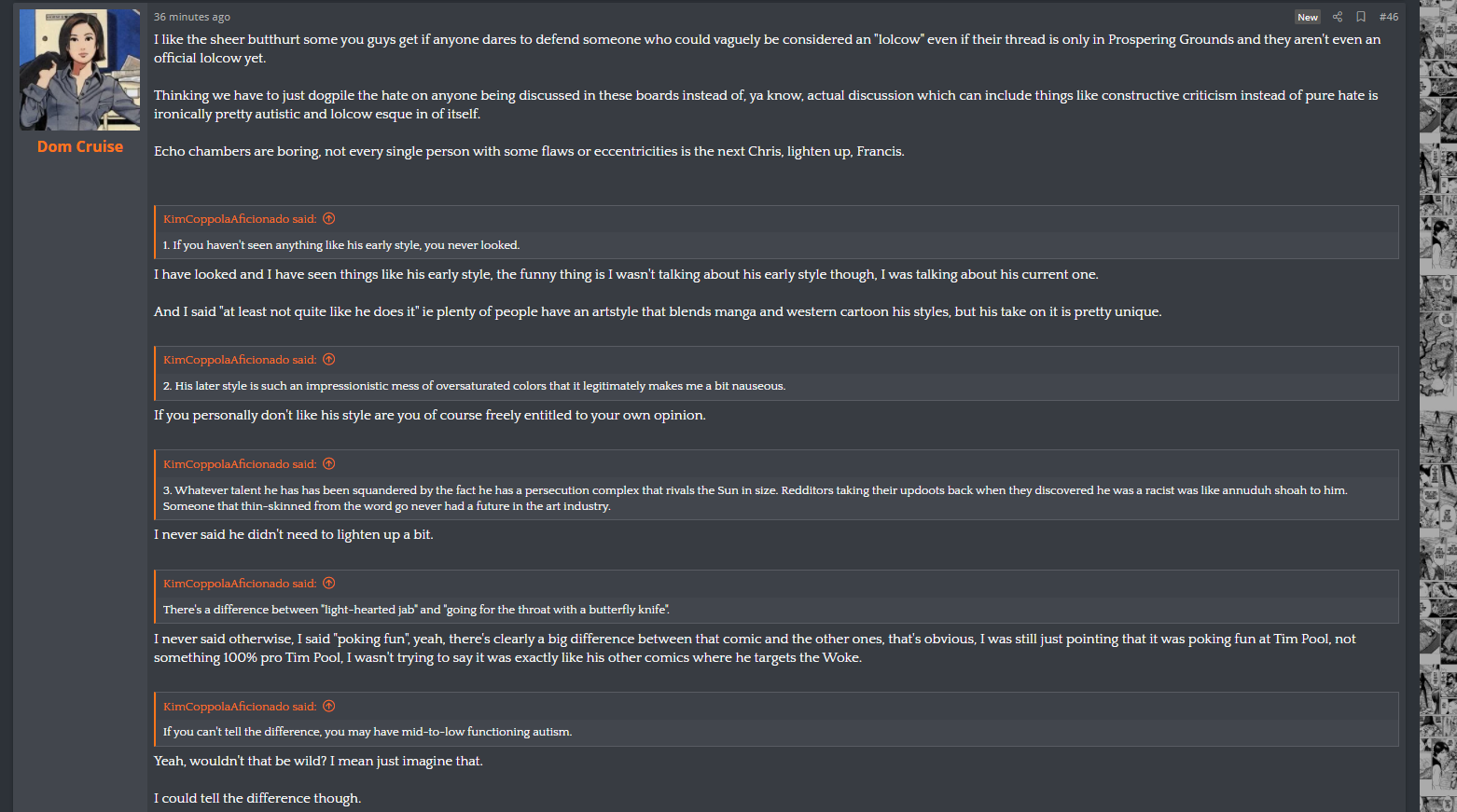
Task: Click "KimCoppolaAficionado said:" above light-hearted jab quote
Action: [240, 584]
